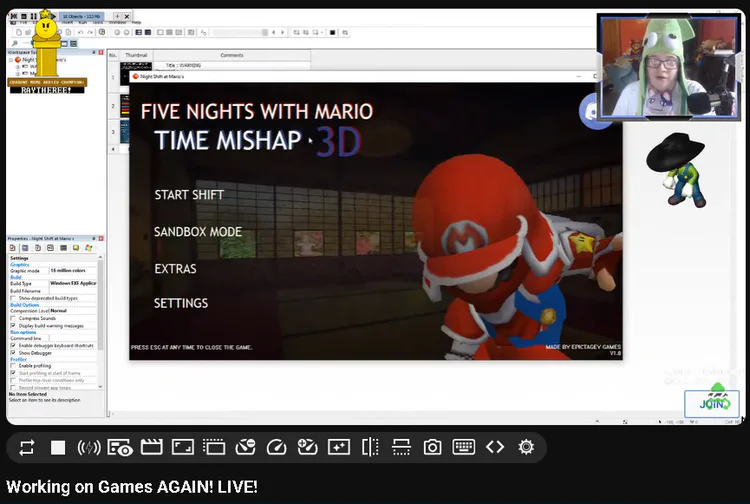Toggle Compress Sounds checkbox

click(x=13, y=318)
